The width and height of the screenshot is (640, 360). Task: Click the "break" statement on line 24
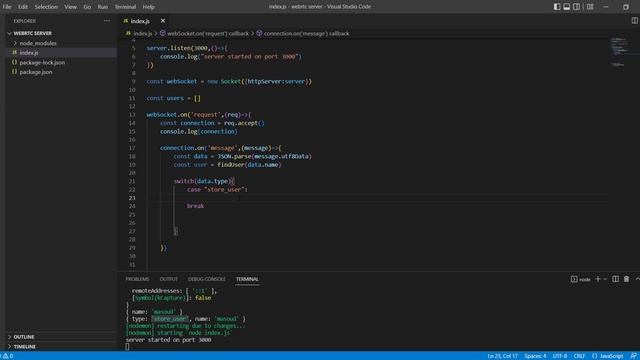[x=195, y=206]
